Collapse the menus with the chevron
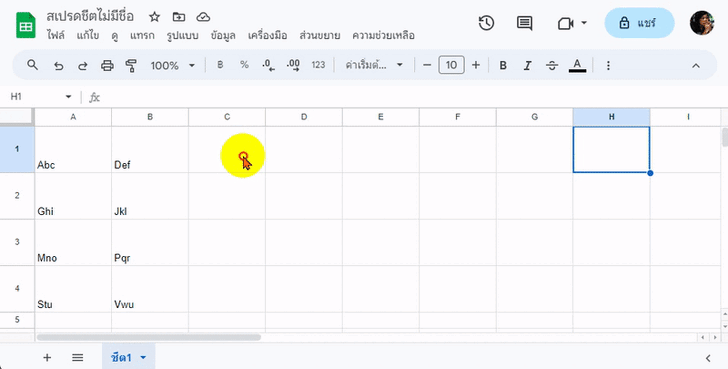The width and height of the screenshot is (728, 369). pos(696,66)
